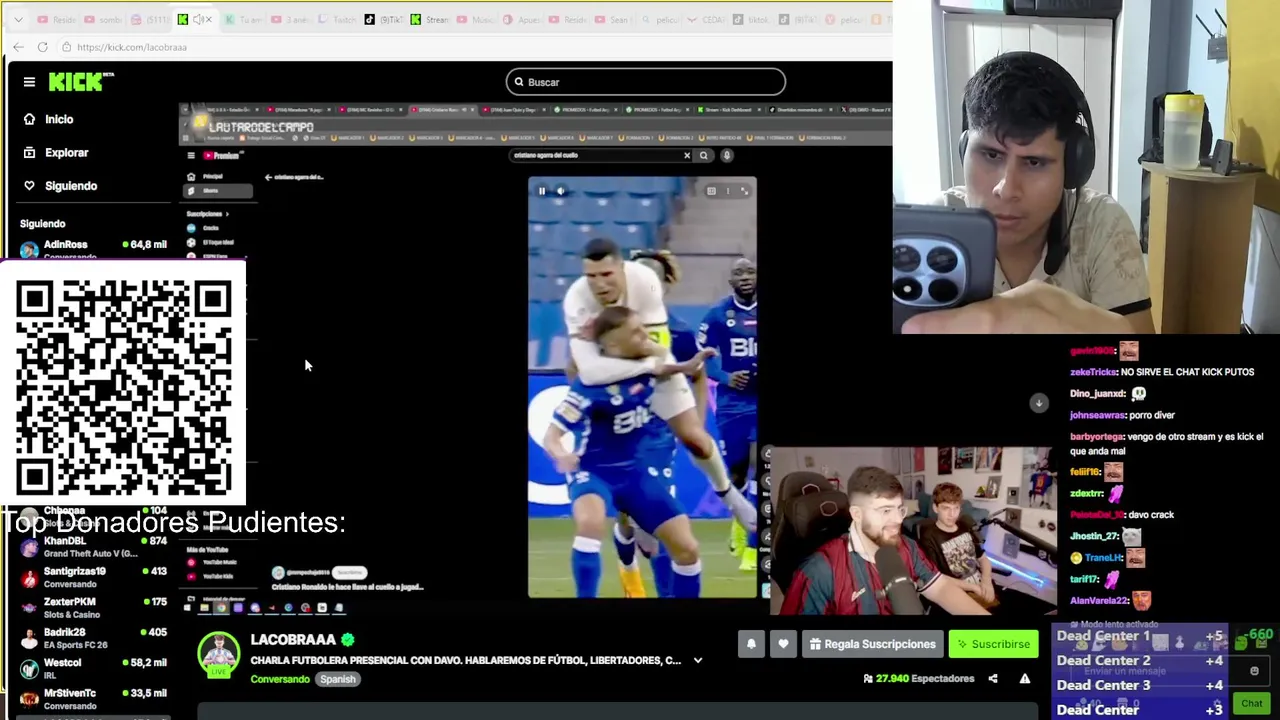Click the report warning triangle icon

1025,679
